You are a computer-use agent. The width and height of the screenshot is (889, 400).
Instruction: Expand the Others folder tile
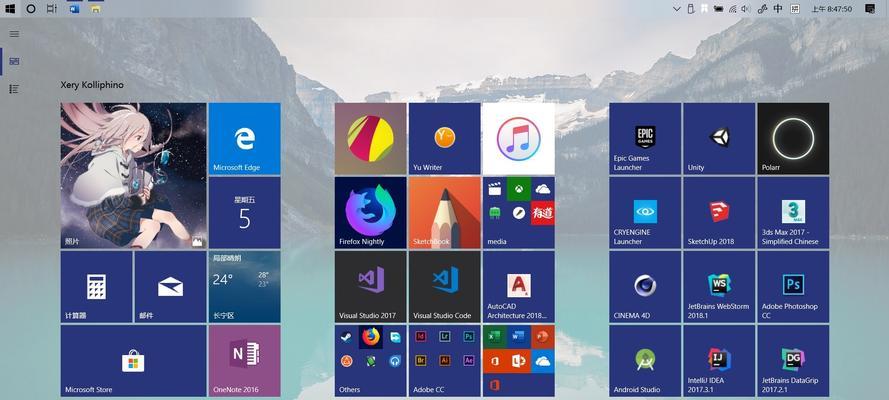click(x=370, y=361)
